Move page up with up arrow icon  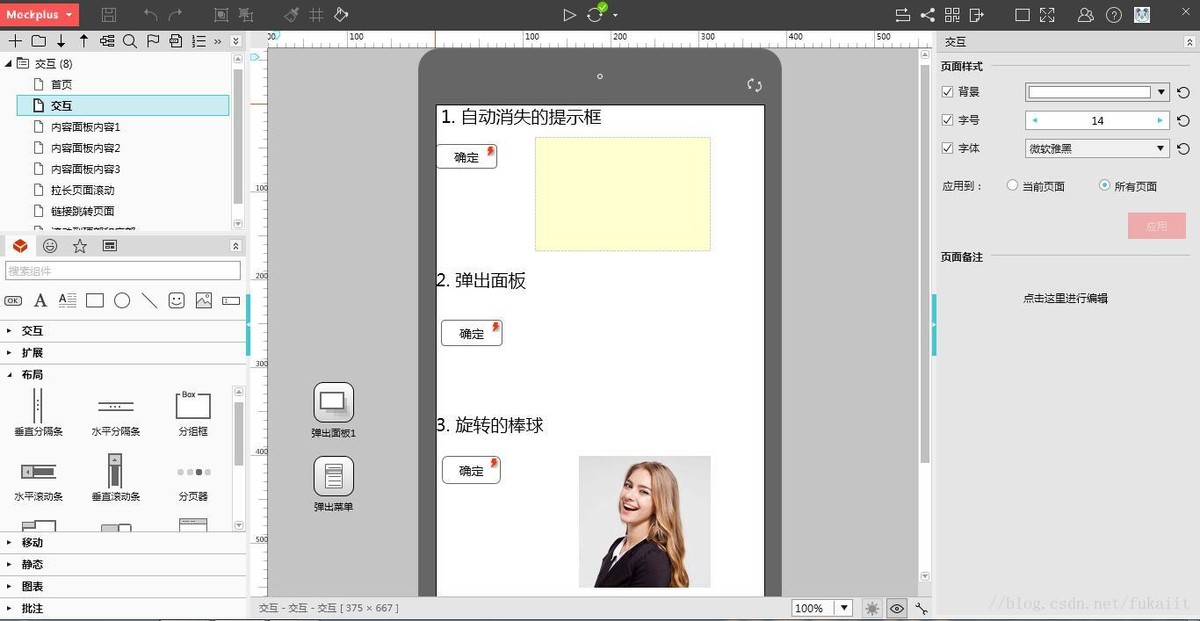click(x=84, y=41)
